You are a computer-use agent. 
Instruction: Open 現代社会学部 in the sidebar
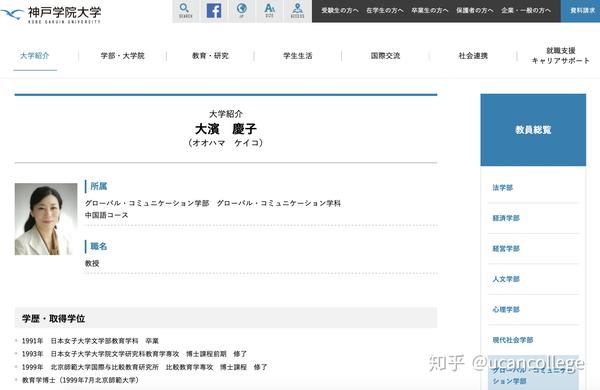point(513,340)
